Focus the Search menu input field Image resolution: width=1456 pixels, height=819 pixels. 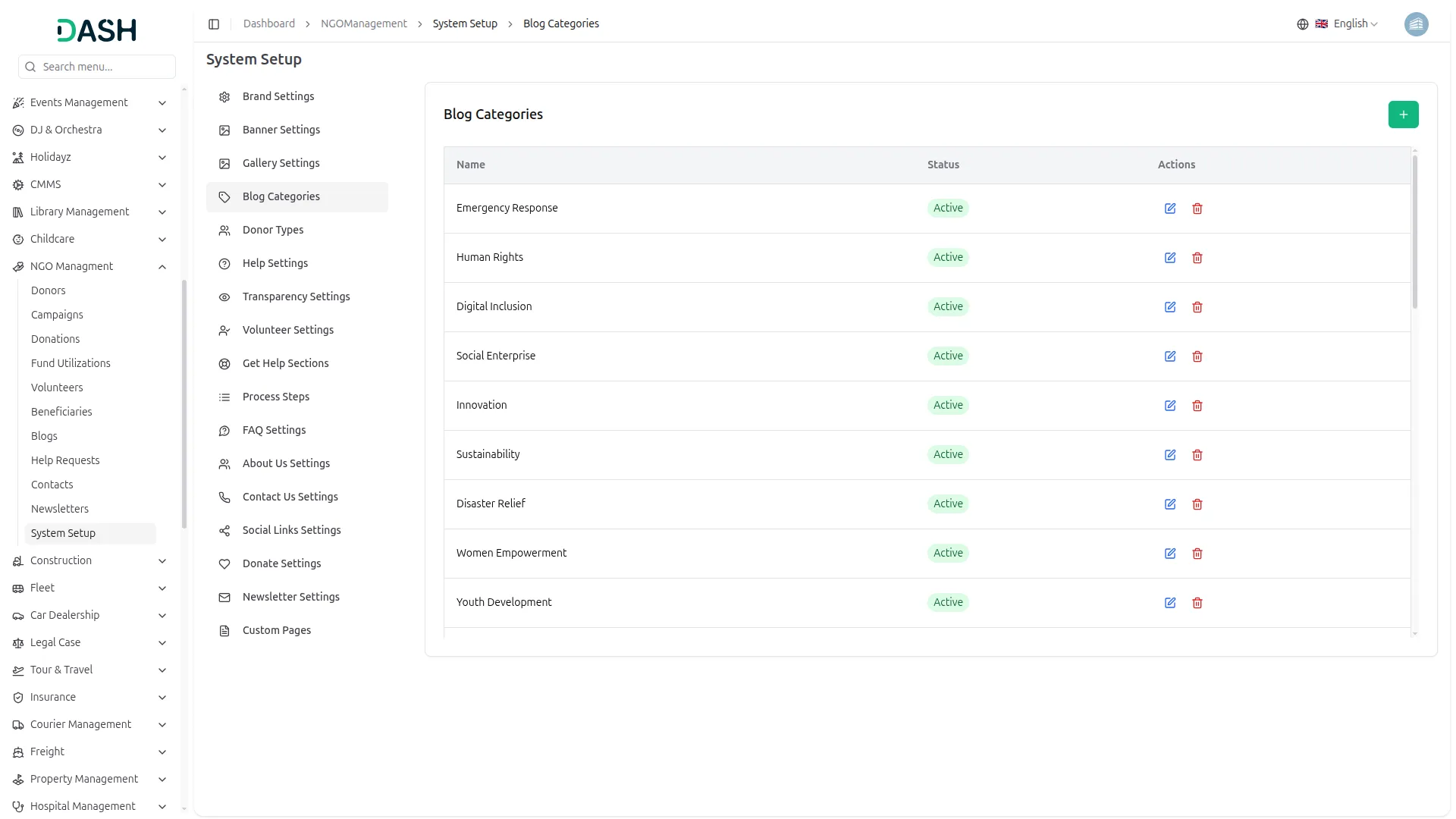106,67
